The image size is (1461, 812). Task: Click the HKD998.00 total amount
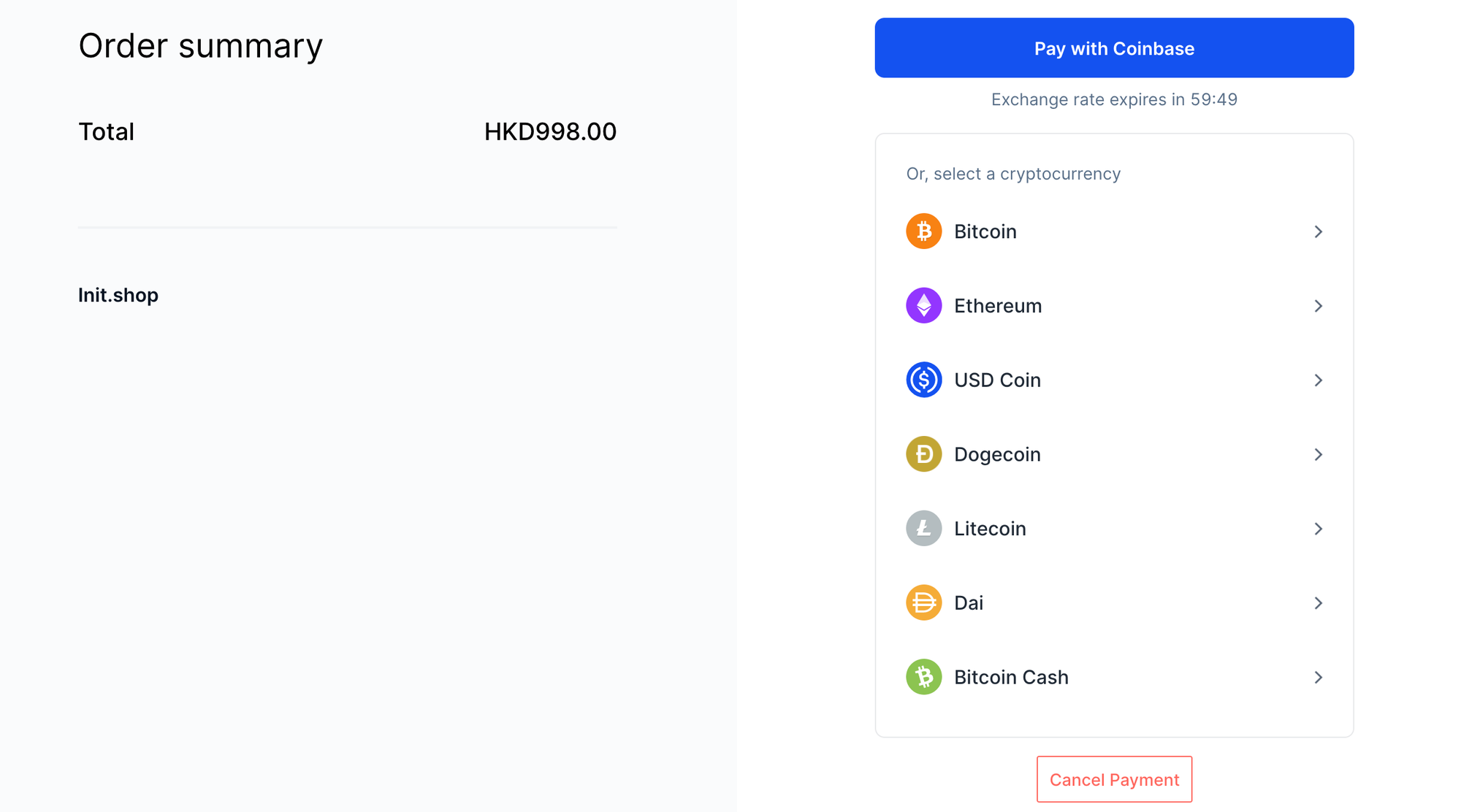pos(550,132)
